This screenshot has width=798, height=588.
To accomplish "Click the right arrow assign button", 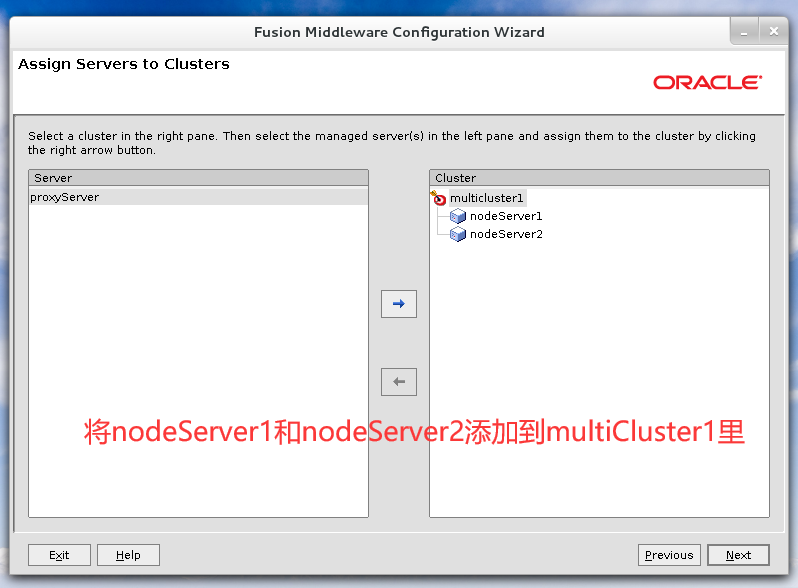I will [x=398, y=304].
